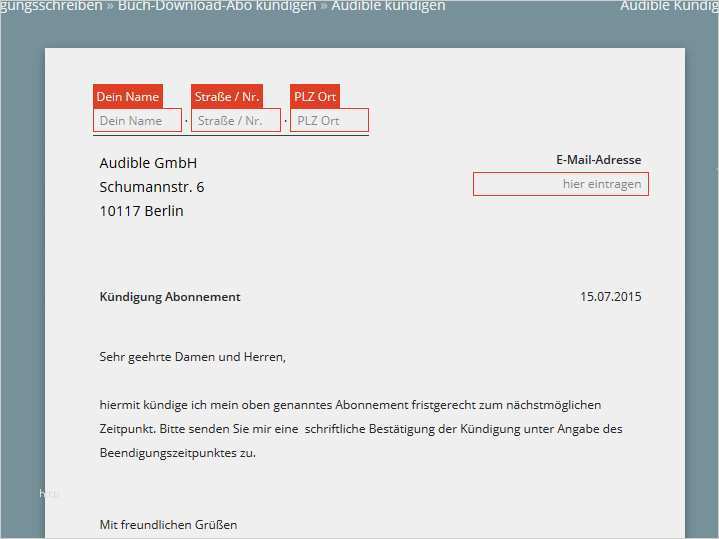Click the address line 'Schumannstr. 6'
Viewport: 719px width, 539px height.
(152, 187)
